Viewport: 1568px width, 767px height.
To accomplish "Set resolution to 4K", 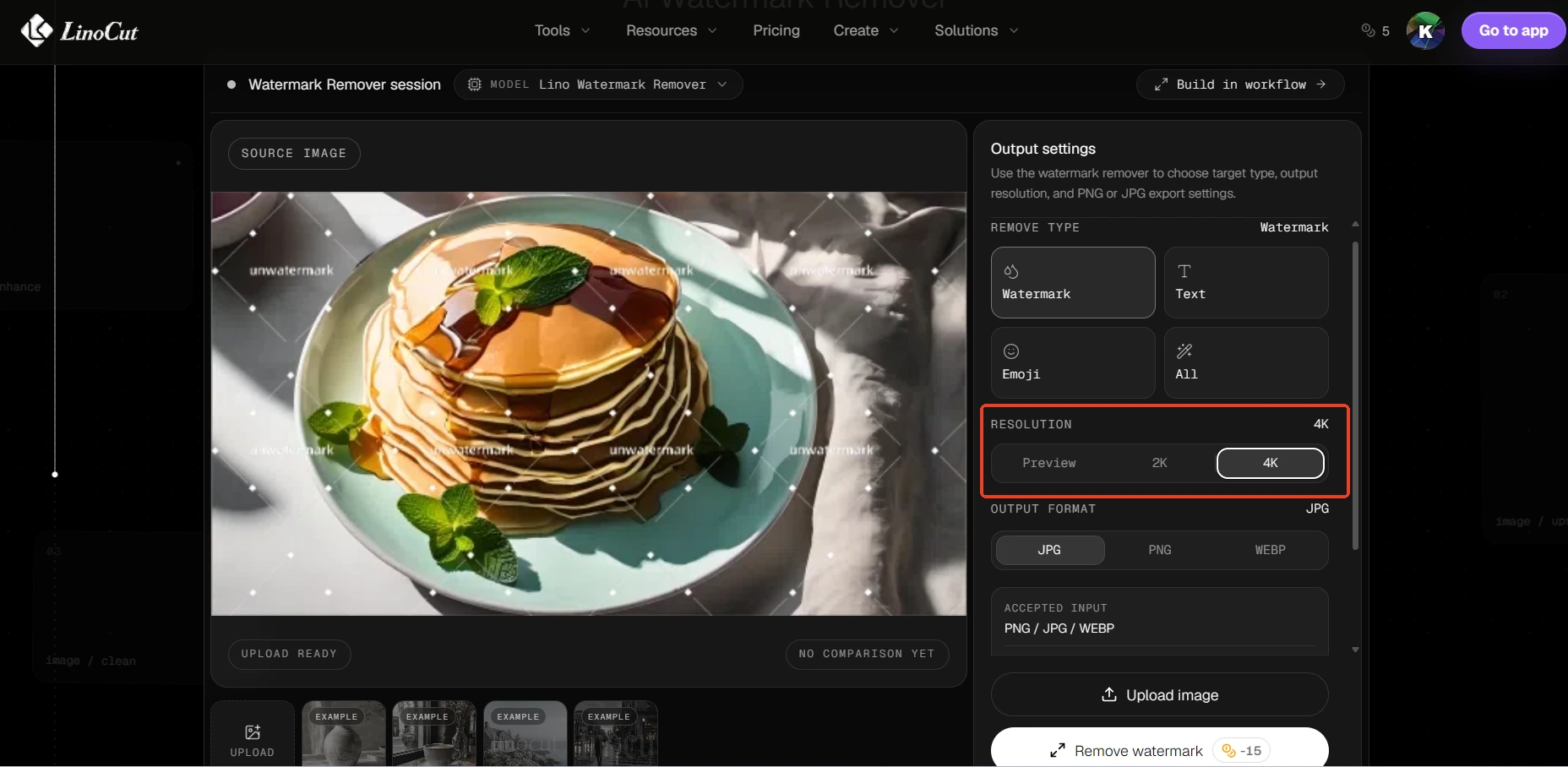I will [x=1270, y=463].
